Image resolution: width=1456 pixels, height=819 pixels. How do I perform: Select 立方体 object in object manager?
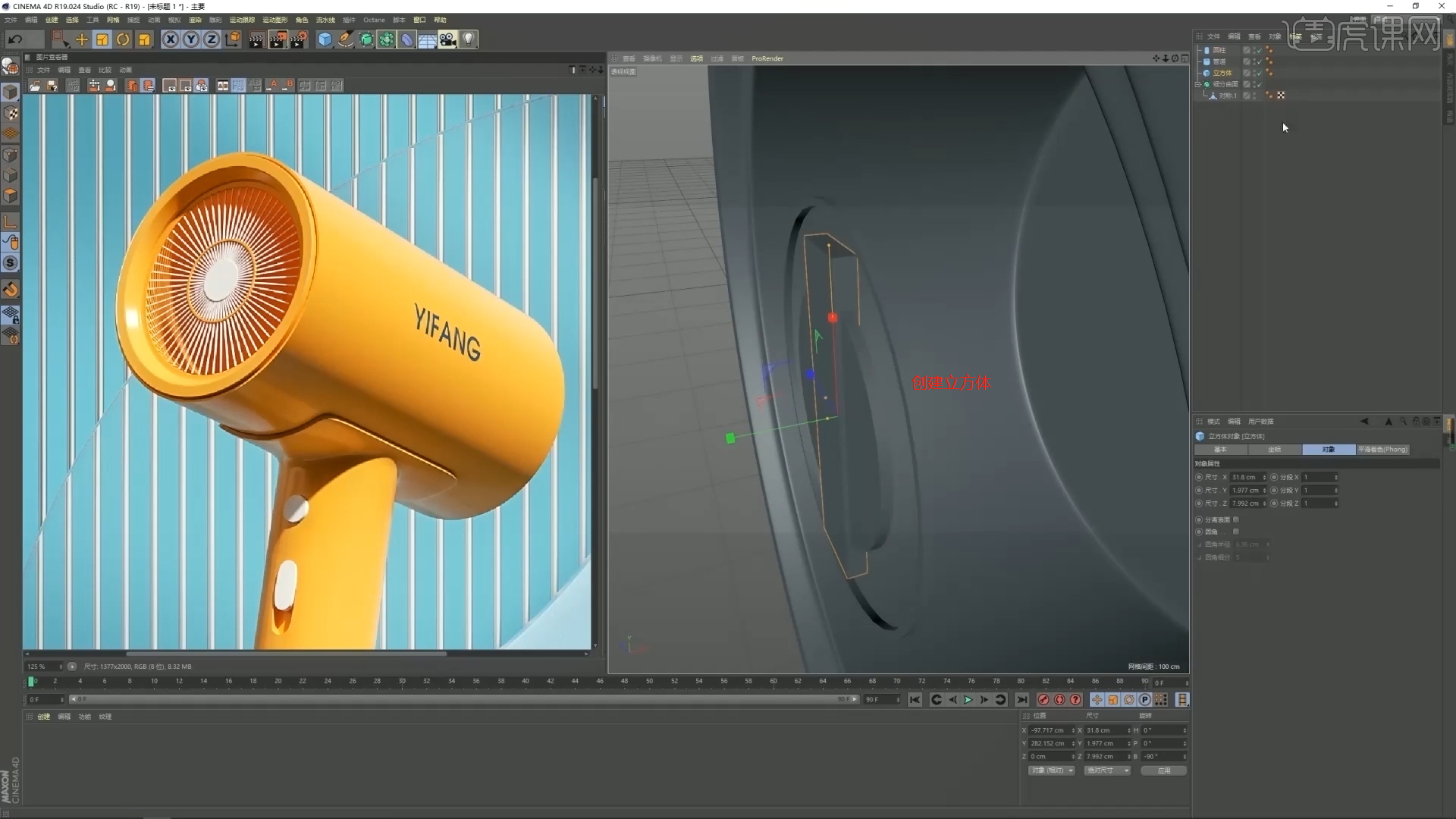point(1222,73)
